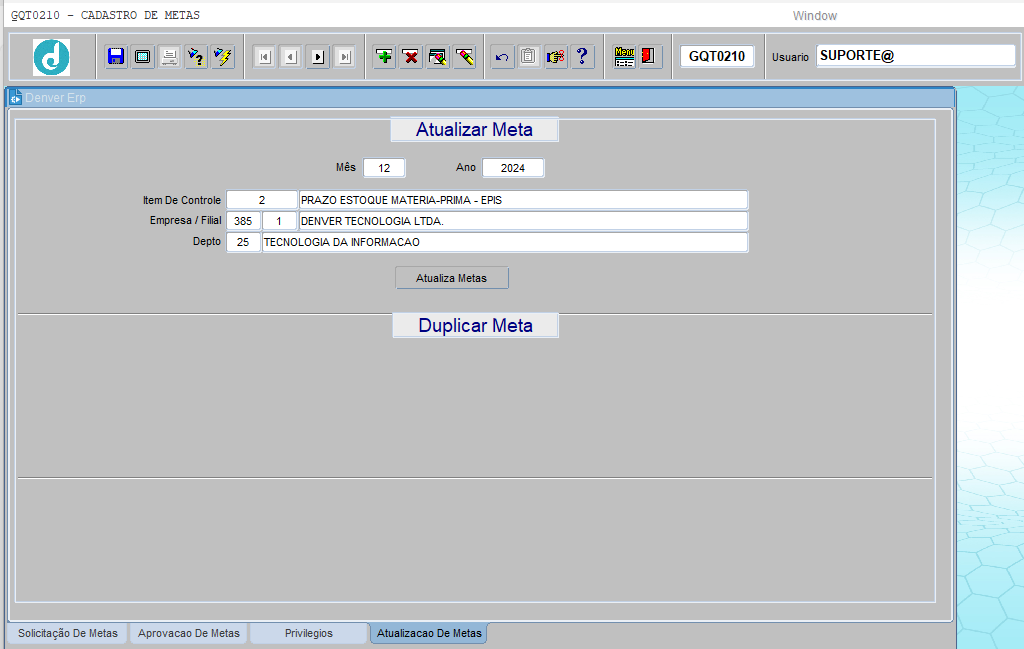This screenshot has height=649, width=1024.
Task: Click the Duplicar Meta heading
Action: coord(475,325)
